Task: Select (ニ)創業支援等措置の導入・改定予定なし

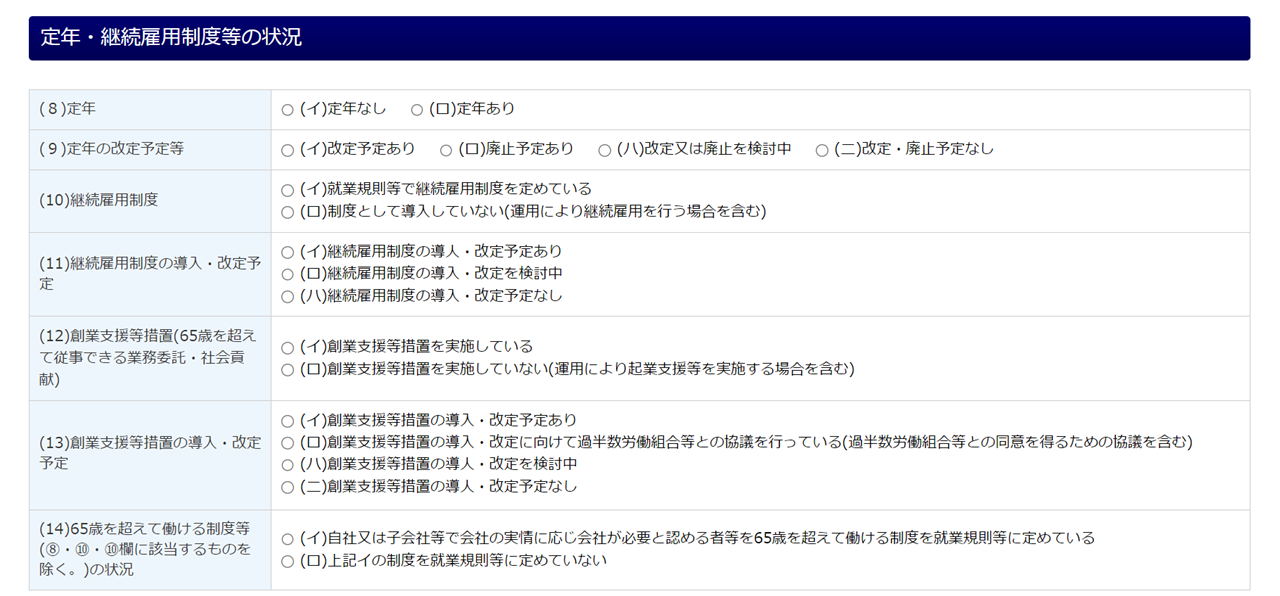Action: [x=288, y=488]
